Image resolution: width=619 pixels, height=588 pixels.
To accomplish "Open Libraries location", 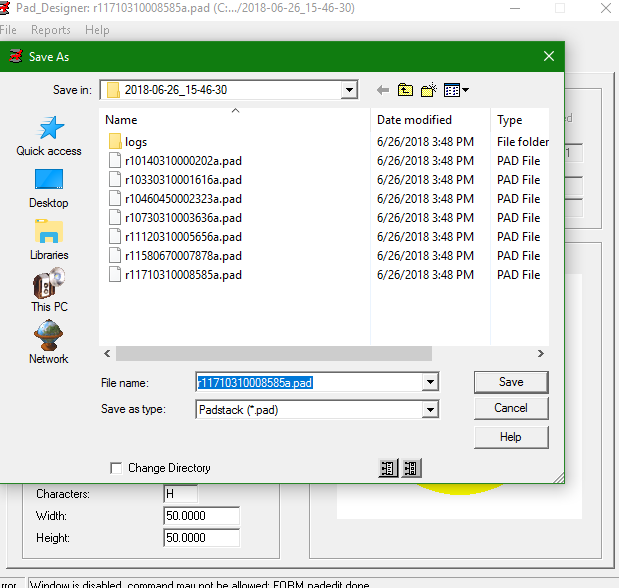I will pos(49,240).
